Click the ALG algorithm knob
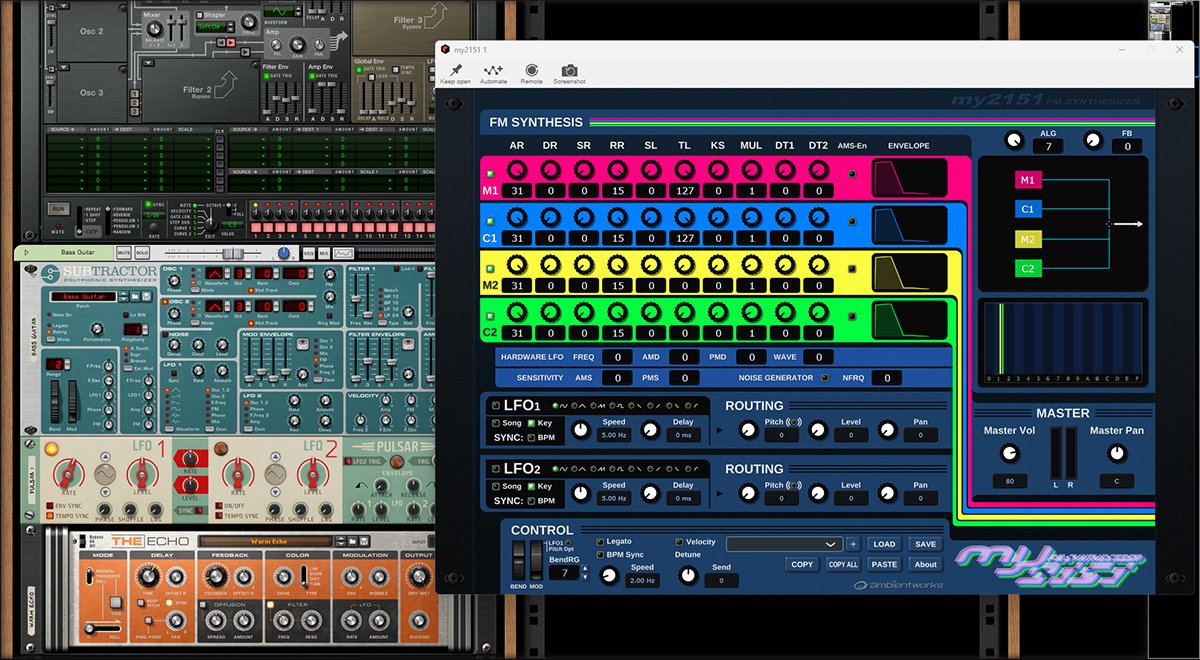1200x660 pixels. coord(1014,141)
